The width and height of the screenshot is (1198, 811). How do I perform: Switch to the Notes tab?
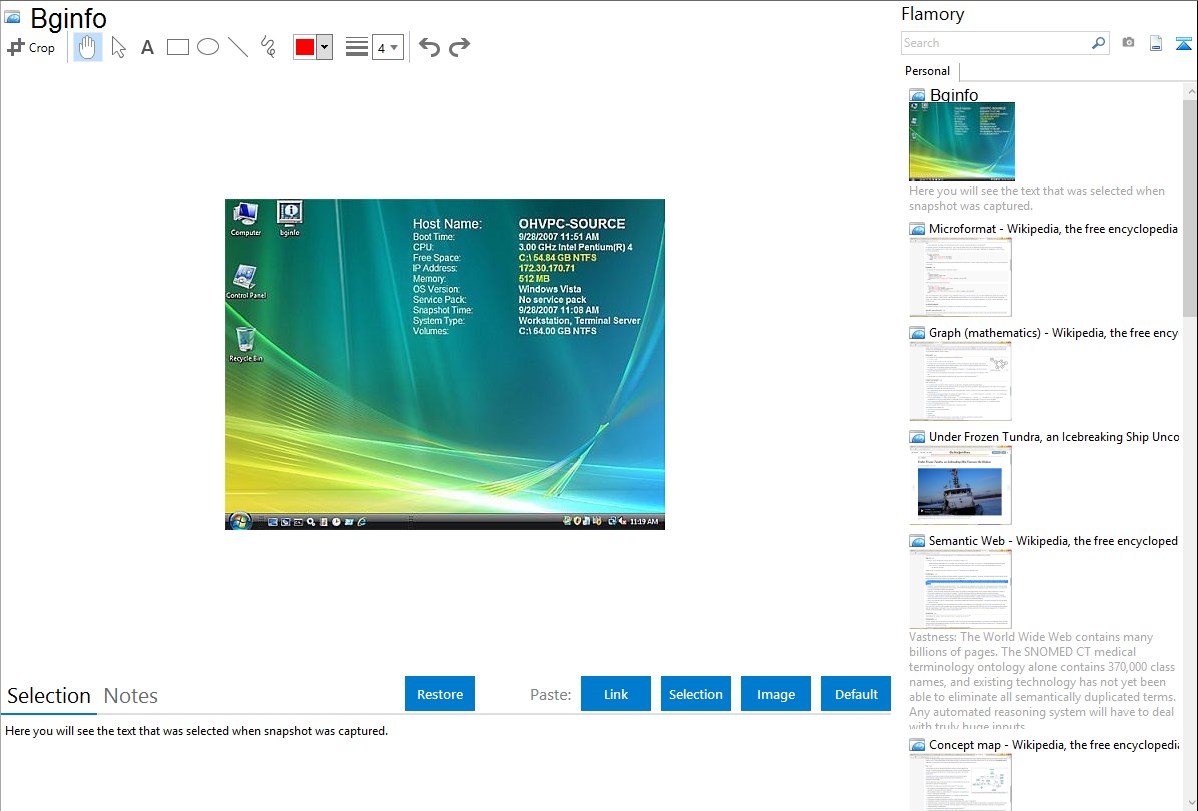coord(131,696)
